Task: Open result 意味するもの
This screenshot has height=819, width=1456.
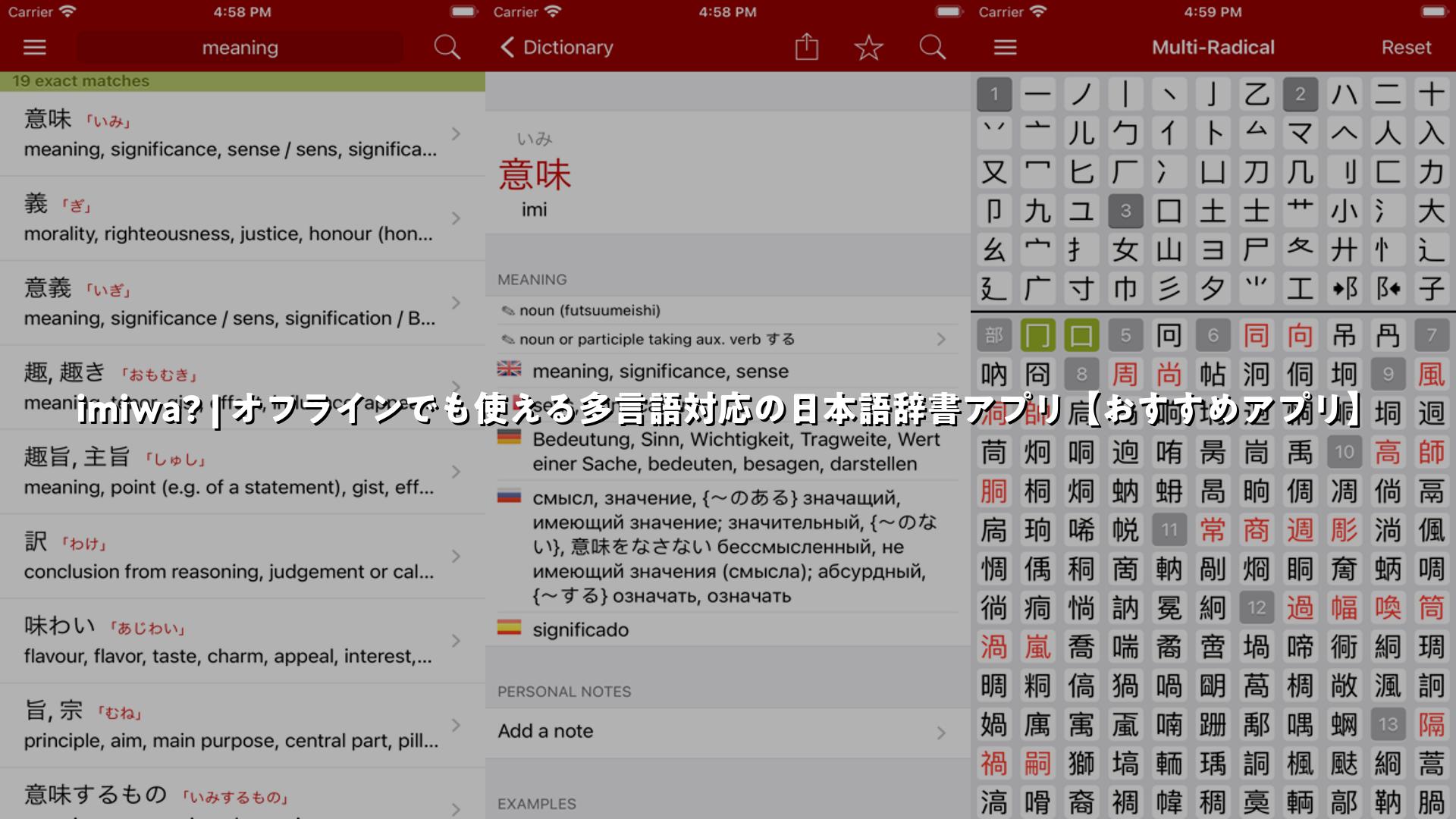Action: [243, 794]
